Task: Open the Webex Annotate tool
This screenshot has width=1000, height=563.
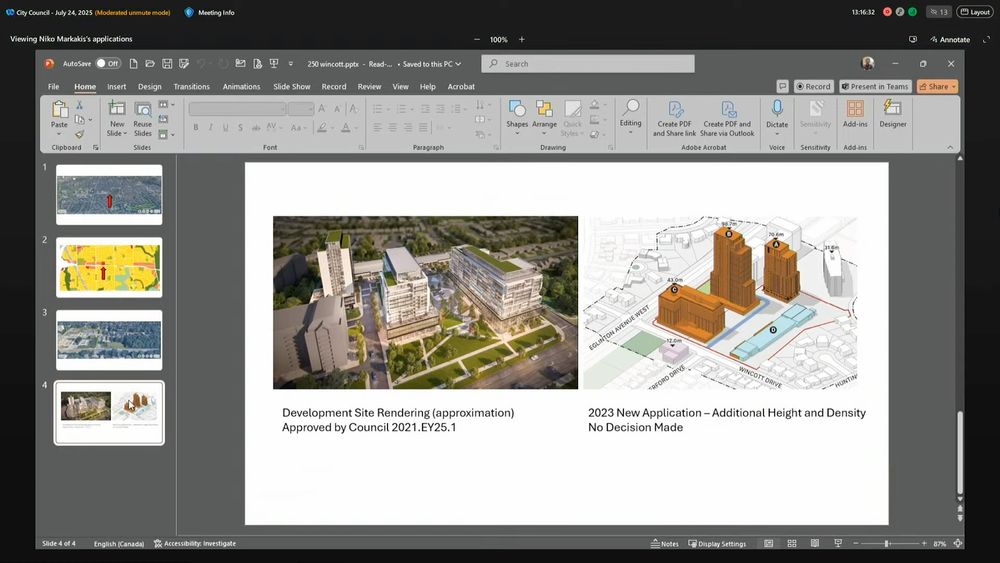Action: coord(950,40)
